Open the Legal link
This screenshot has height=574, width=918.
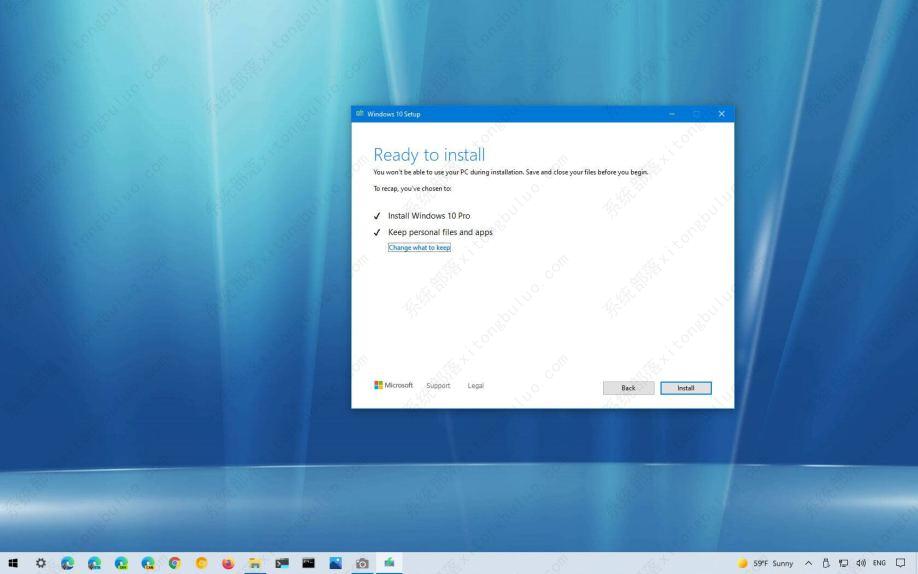(475, 386)
